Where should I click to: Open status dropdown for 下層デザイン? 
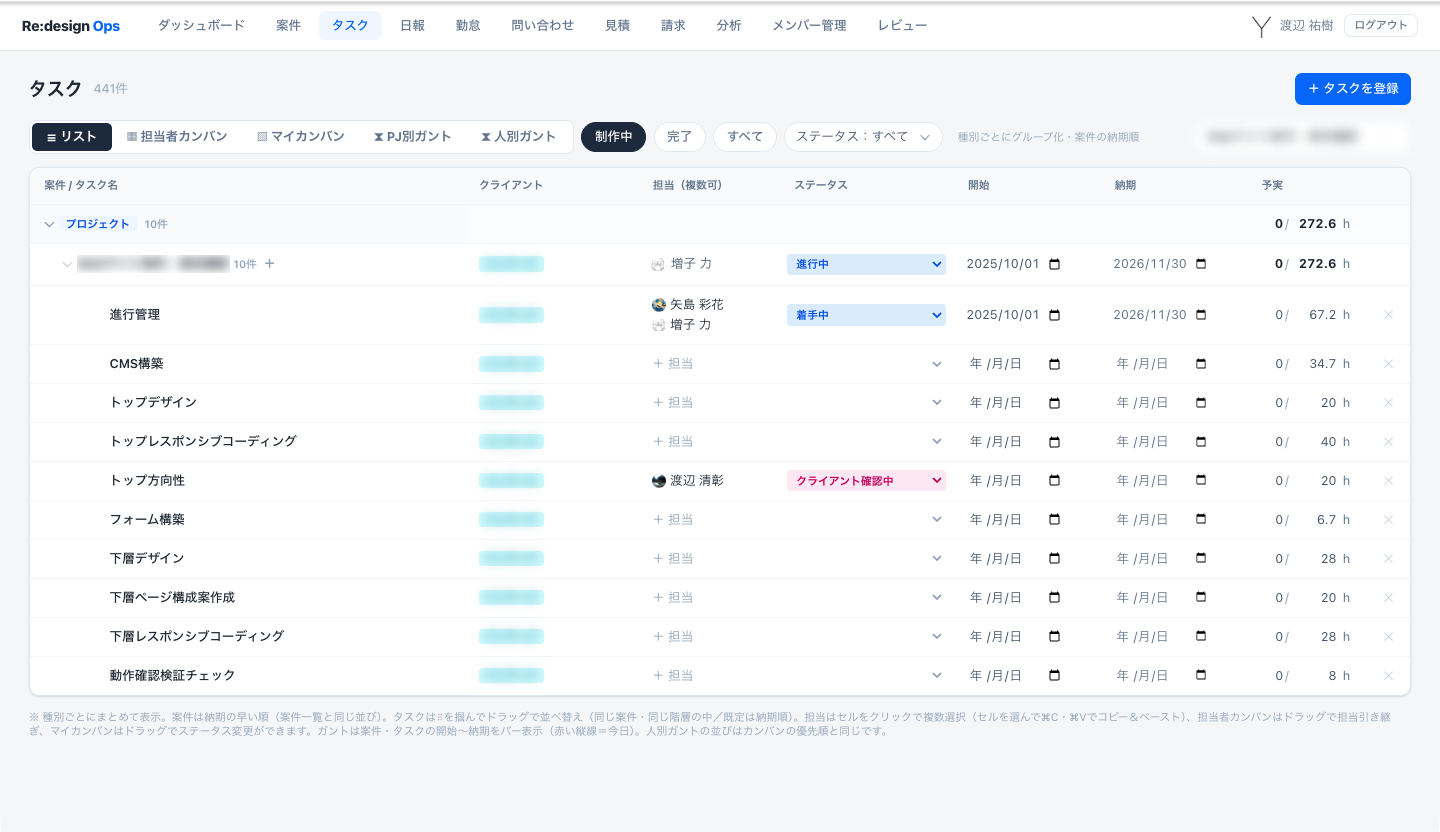click(866, 559)
